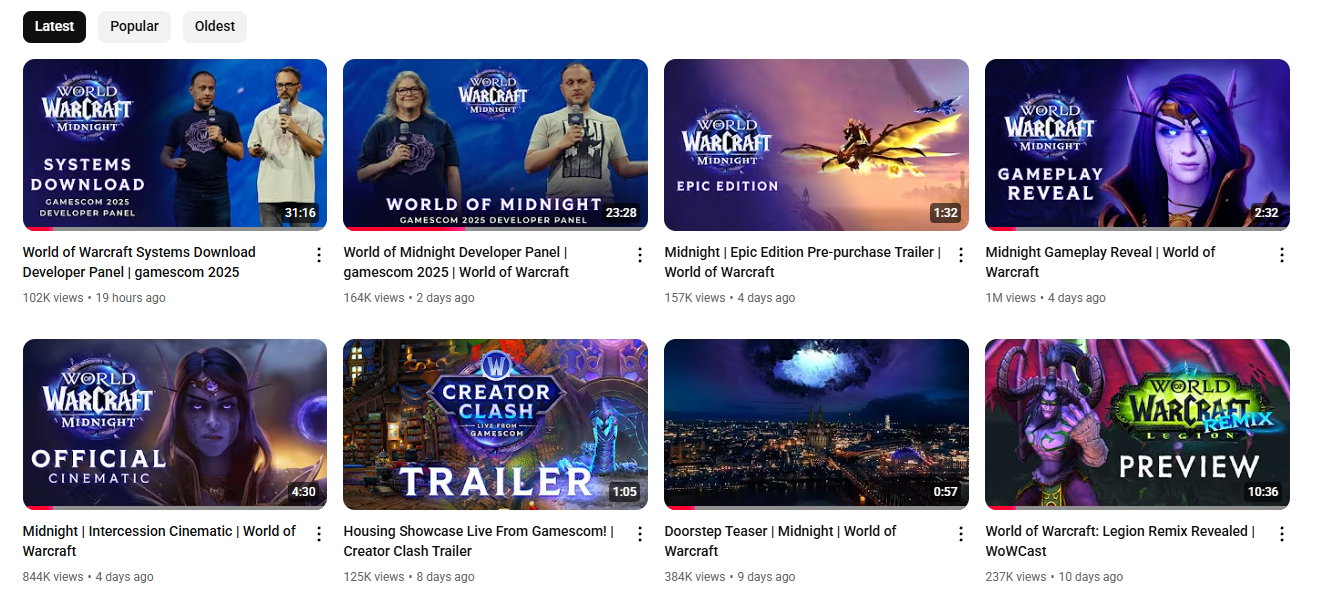Play the Systems Download 31:16 thumbnail
The image size is (1324, 599).
pos(175,145)
